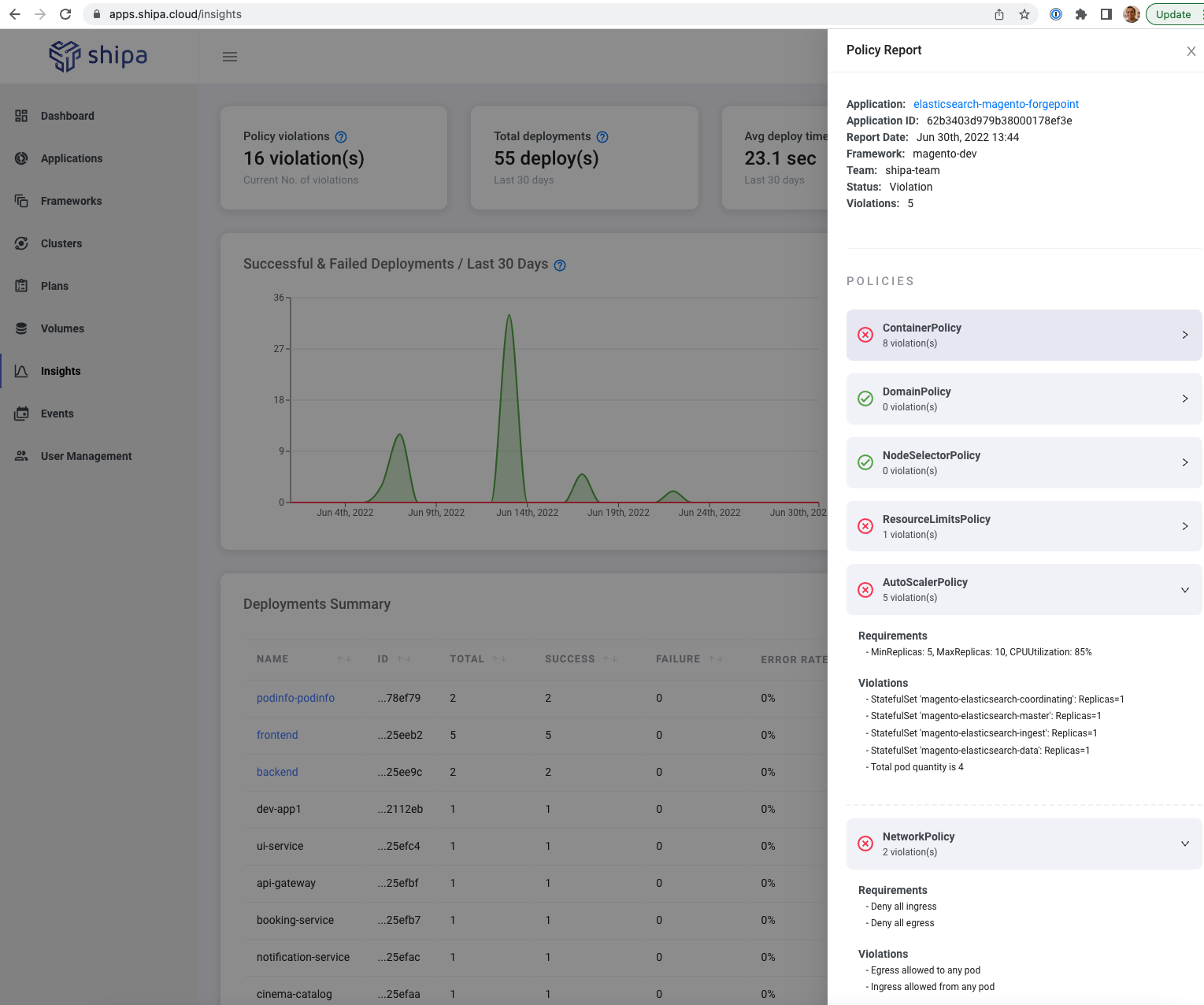The height and width of the screenshot is (1005, 1204).
Task: Click the ui-service row name
Action: (280, 846)
